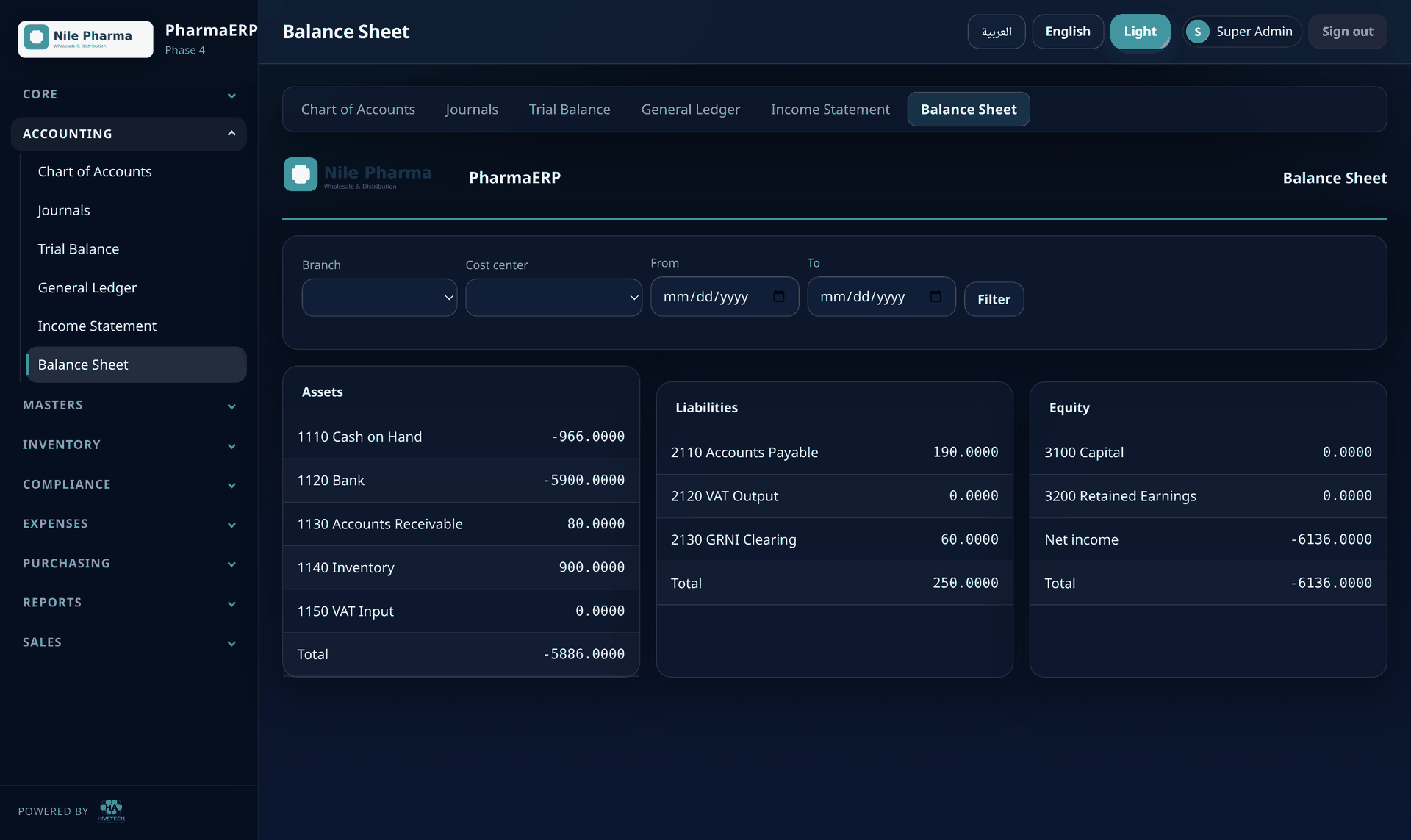The width and height of the screenshot is (1411, 840).
Task: Click the Nile Pharma report header logo
Action: pos(358,175)
